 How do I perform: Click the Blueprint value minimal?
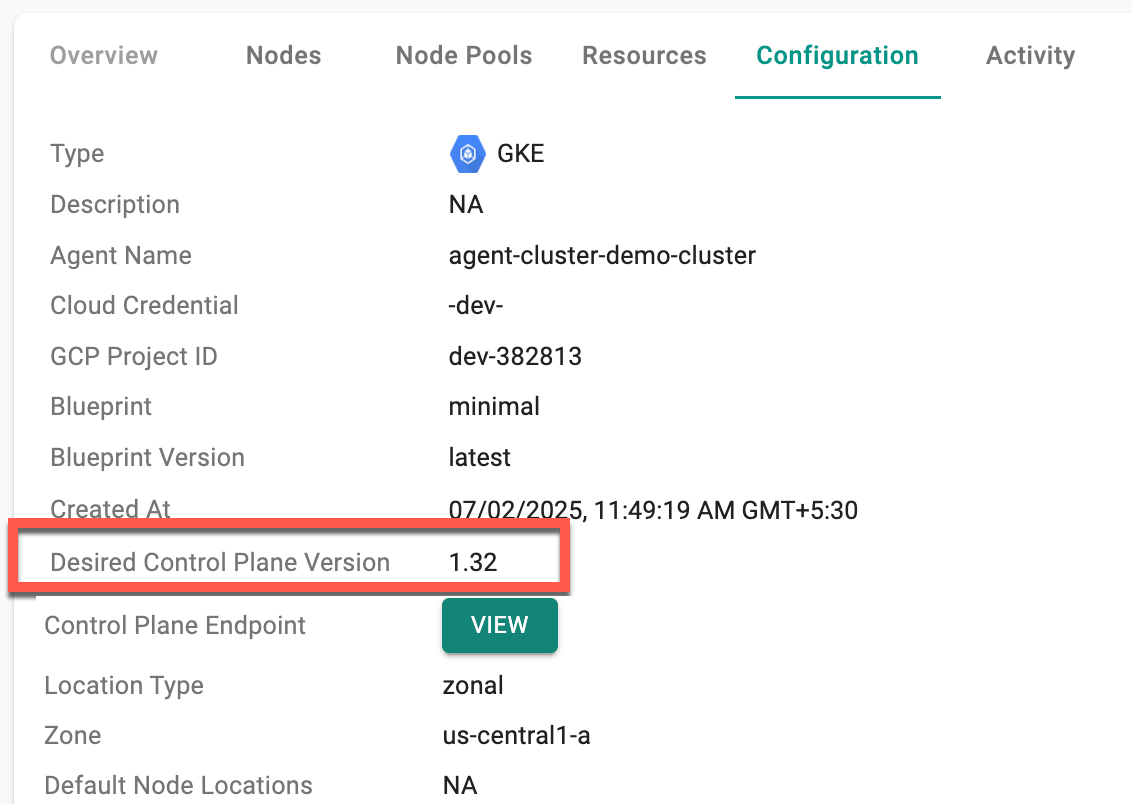click(x=494, y=407)
